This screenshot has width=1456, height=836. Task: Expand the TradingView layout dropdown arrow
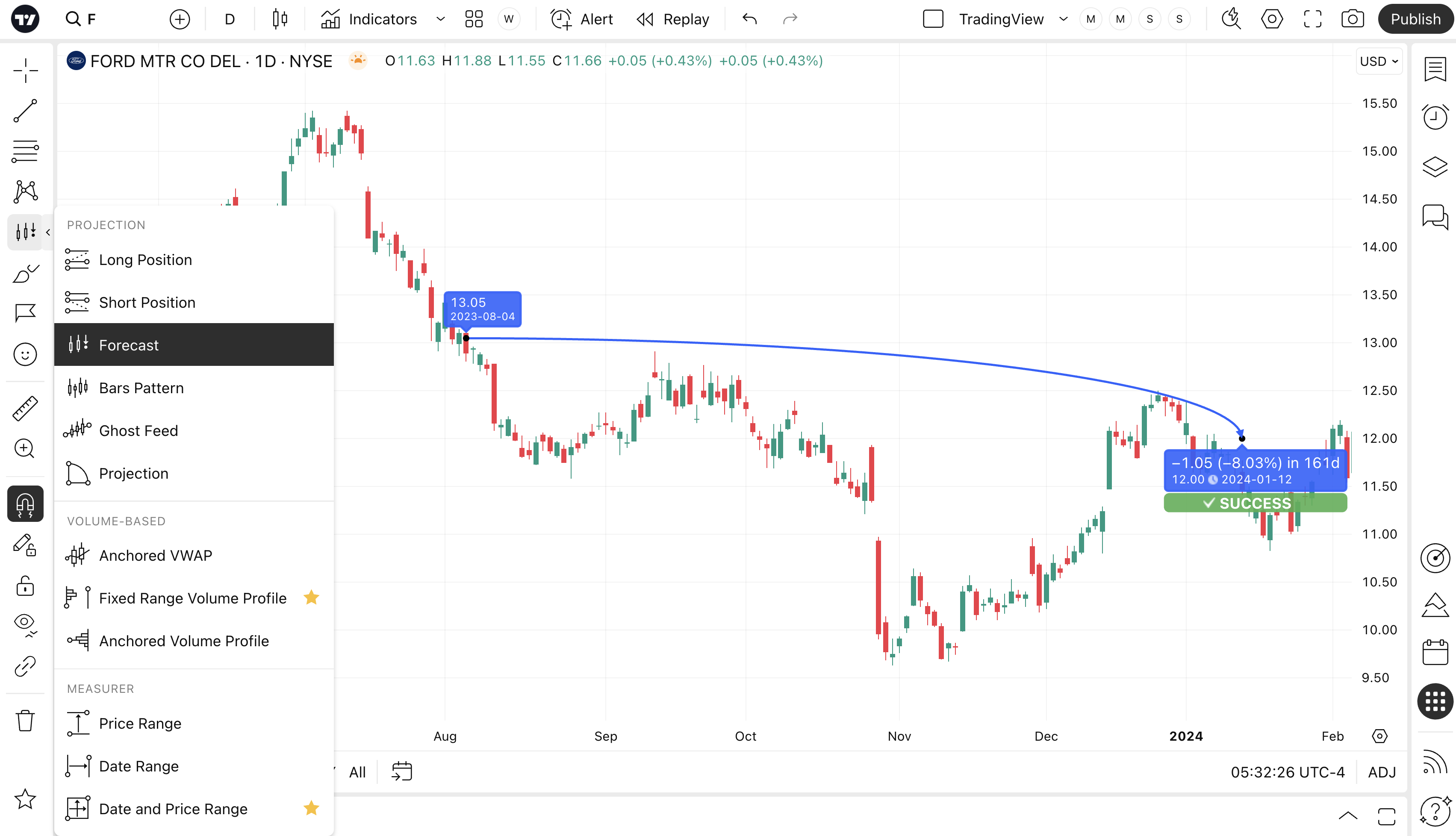(x=1063, y=19)
